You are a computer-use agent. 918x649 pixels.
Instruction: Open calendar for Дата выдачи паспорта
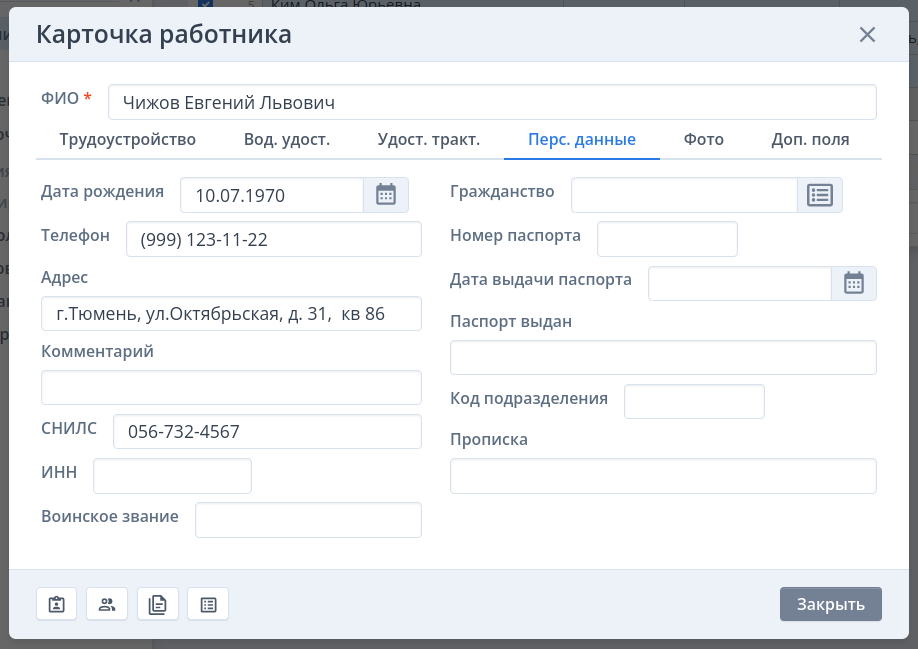pos(854,283)
